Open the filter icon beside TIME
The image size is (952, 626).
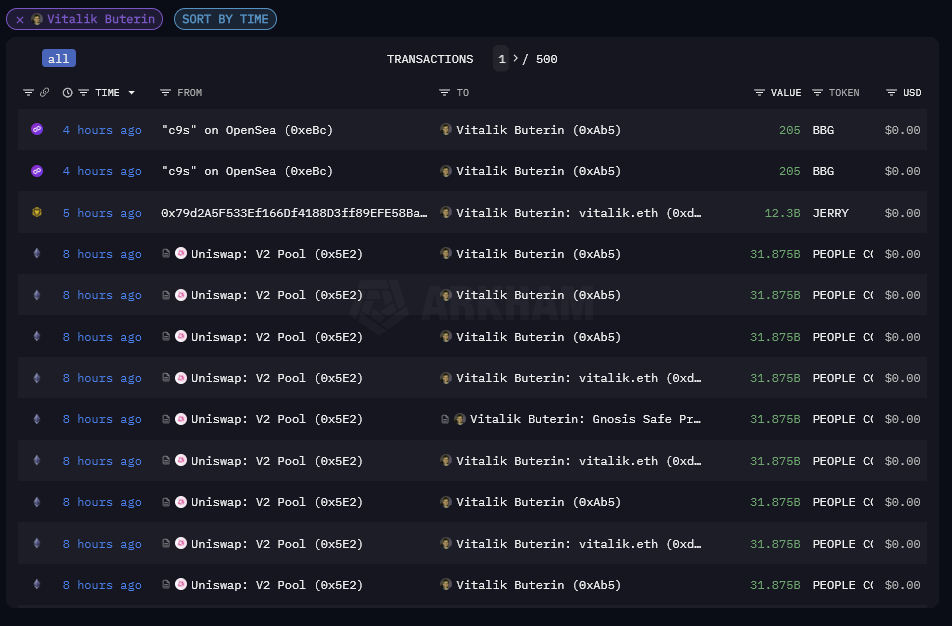click(83, 92)
